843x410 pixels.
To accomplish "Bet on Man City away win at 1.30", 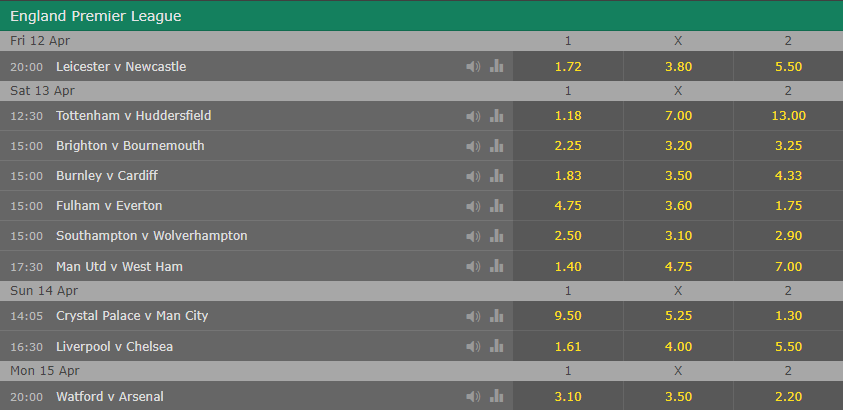I will [788, 316].
